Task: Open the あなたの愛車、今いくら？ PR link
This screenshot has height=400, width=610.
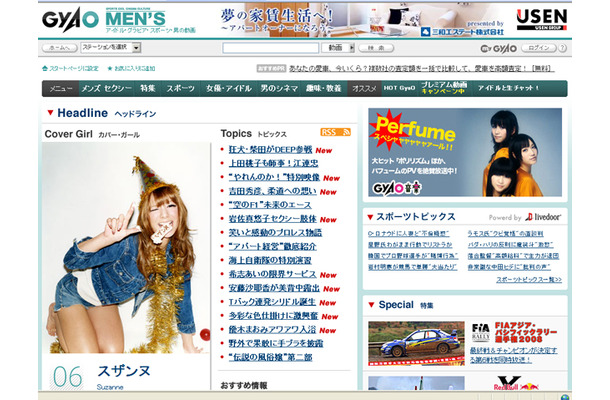Action: coord(421,68)
